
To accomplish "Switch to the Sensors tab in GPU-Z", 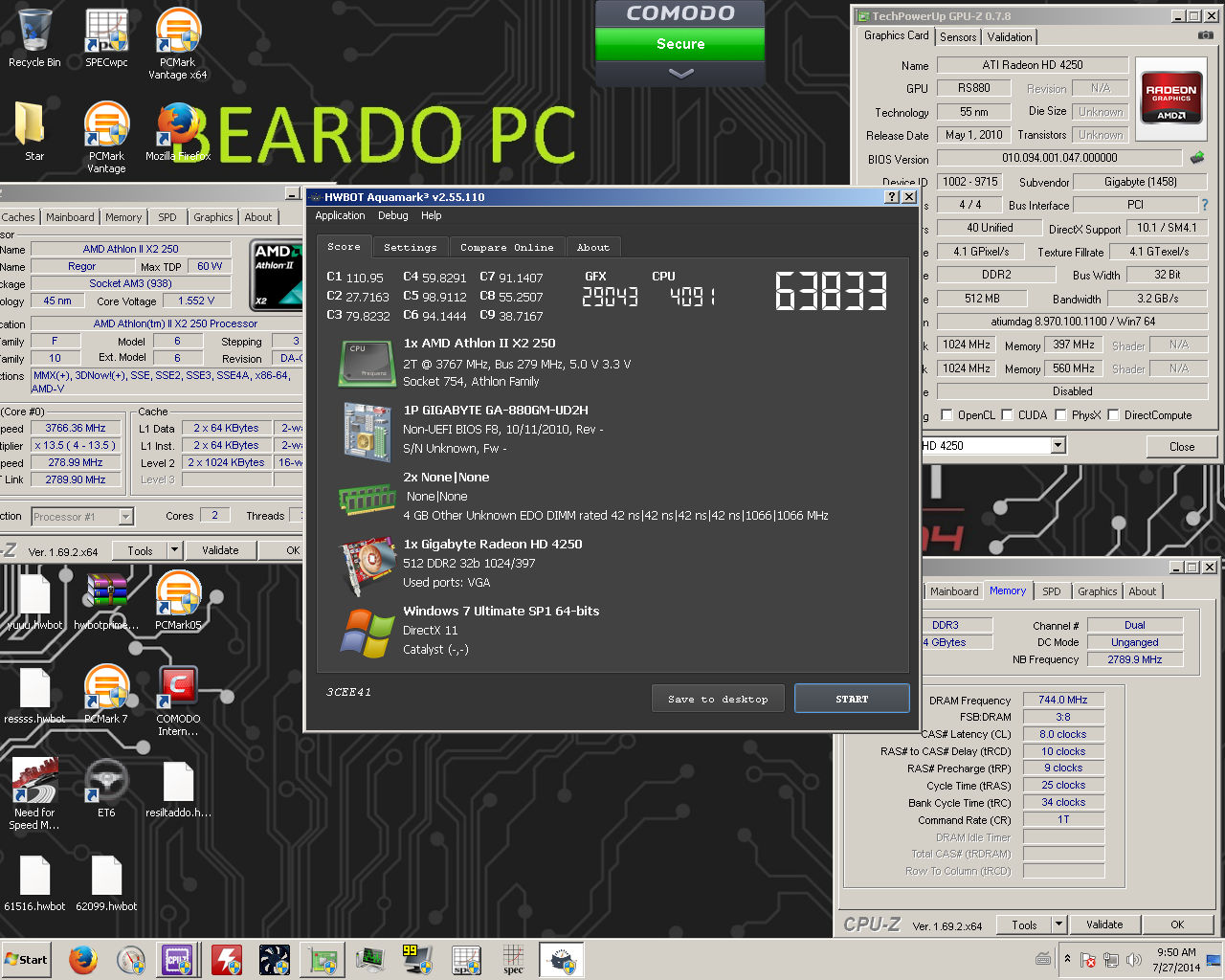I will coord(958,37).
